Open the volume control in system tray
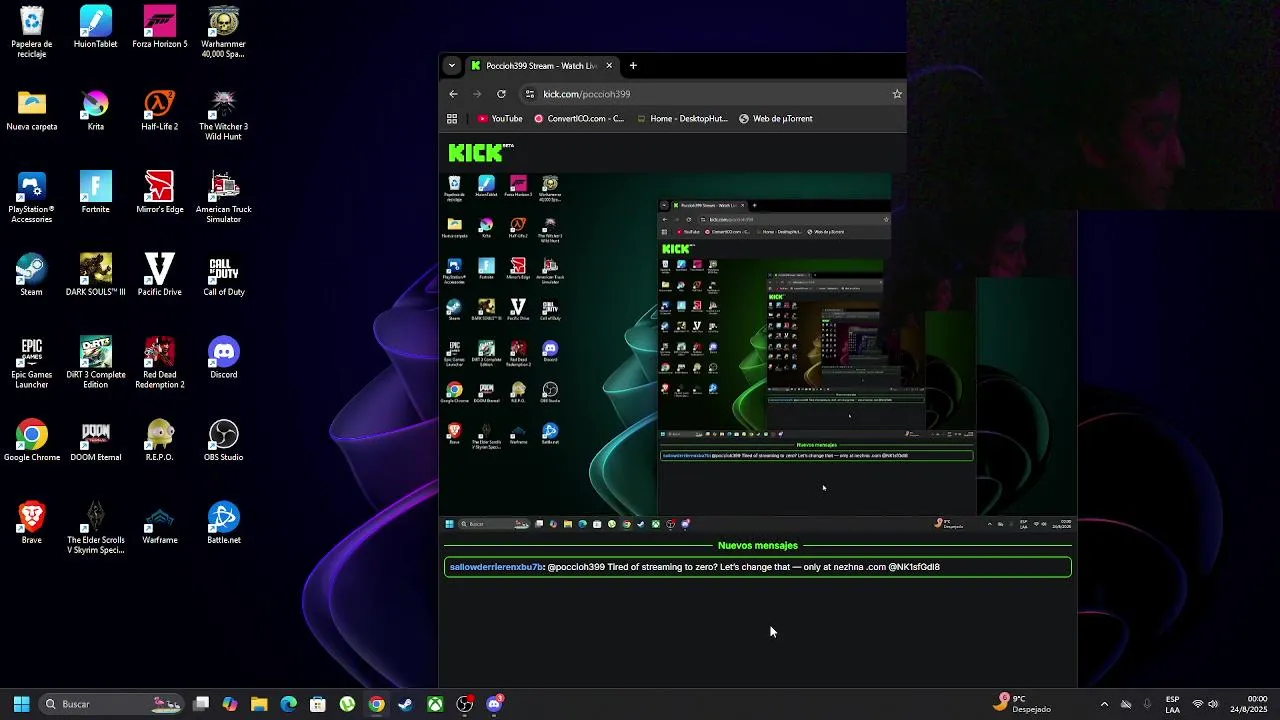Screen dimensions: 1280x720 pyautogui.click(x=1213, y=704)
